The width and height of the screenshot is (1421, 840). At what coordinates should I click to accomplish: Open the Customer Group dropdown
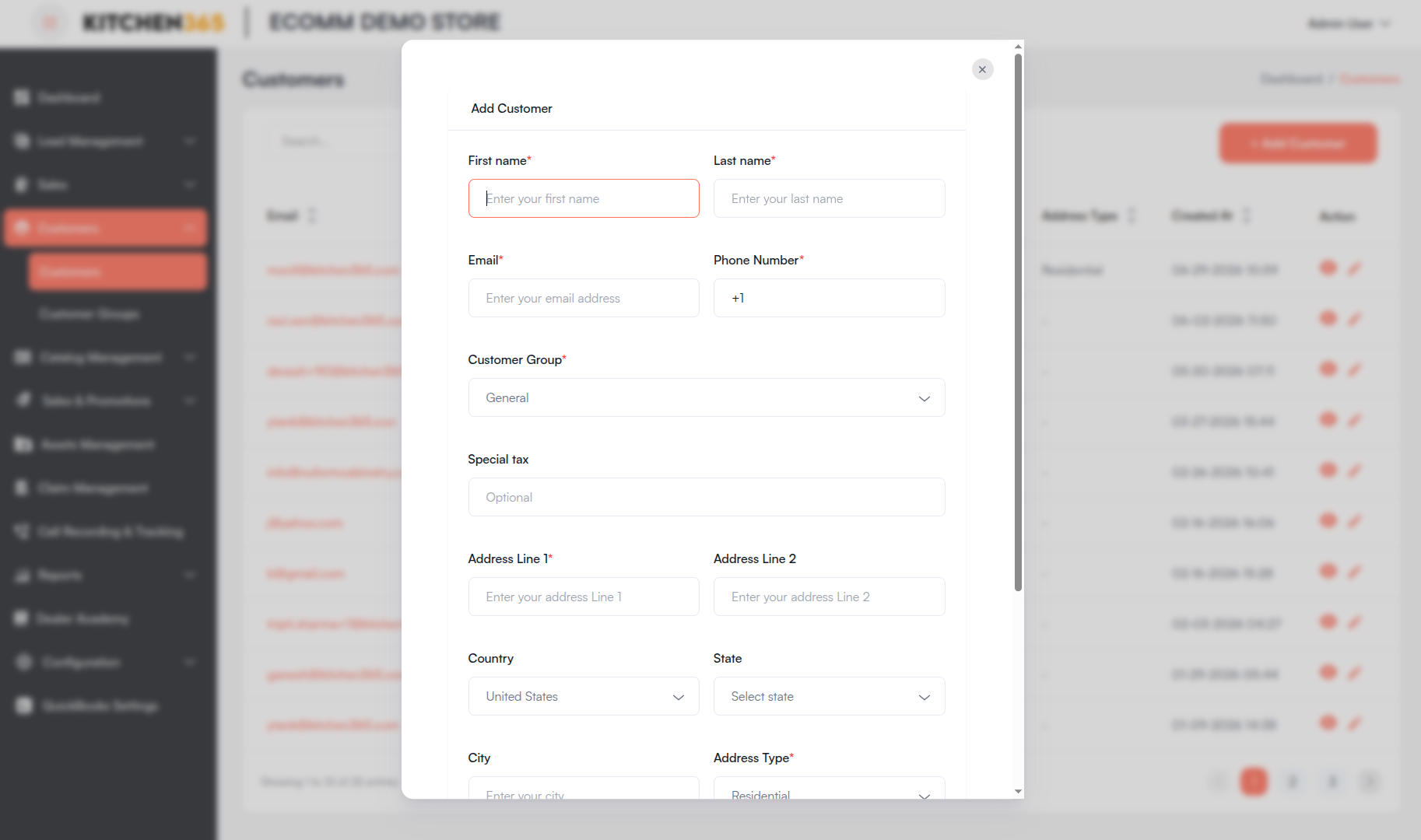tap(707, 397)
